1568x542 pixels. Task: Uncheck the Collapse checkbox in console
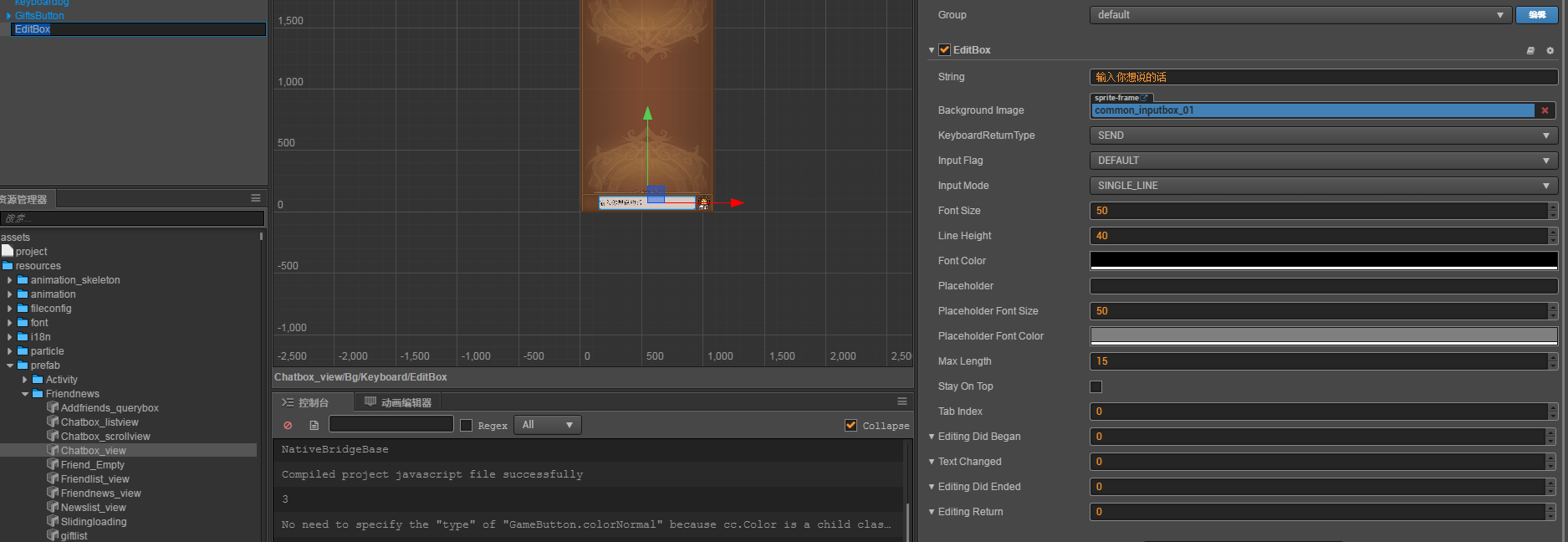coord(850,425)
